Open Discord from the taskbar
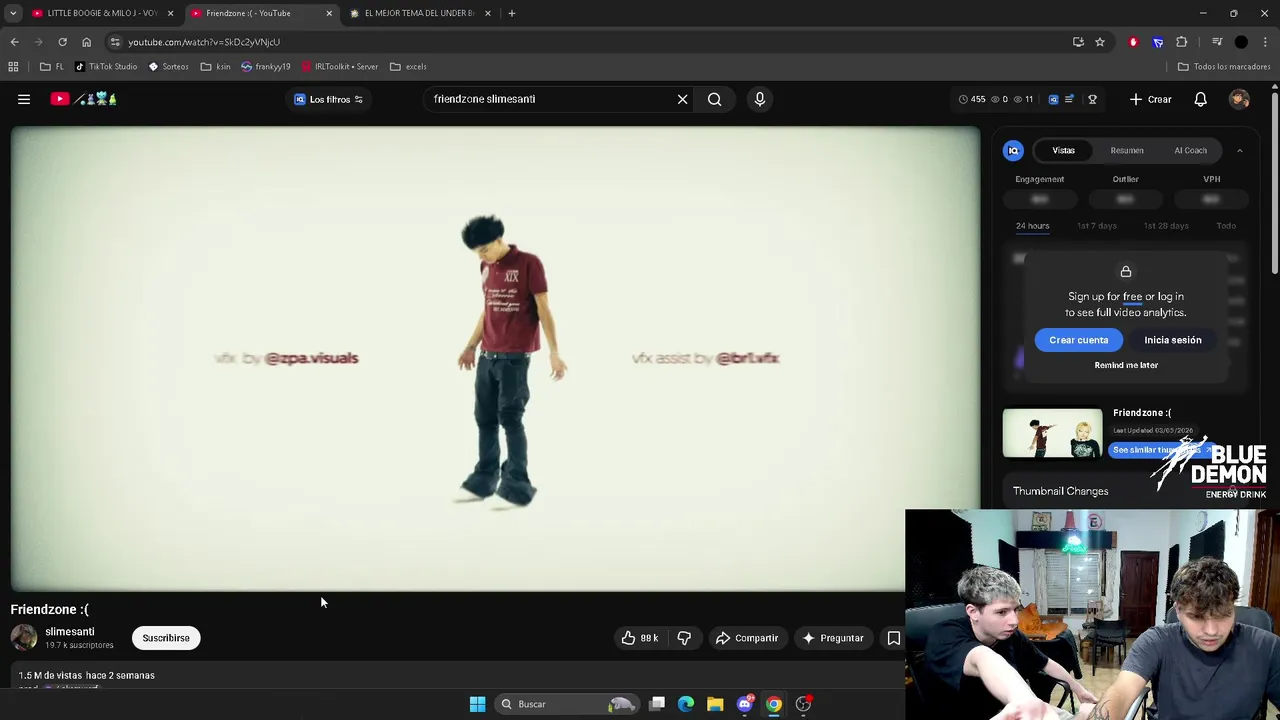This screenshot has width=1280, height=720. click(x=744, y=704)
